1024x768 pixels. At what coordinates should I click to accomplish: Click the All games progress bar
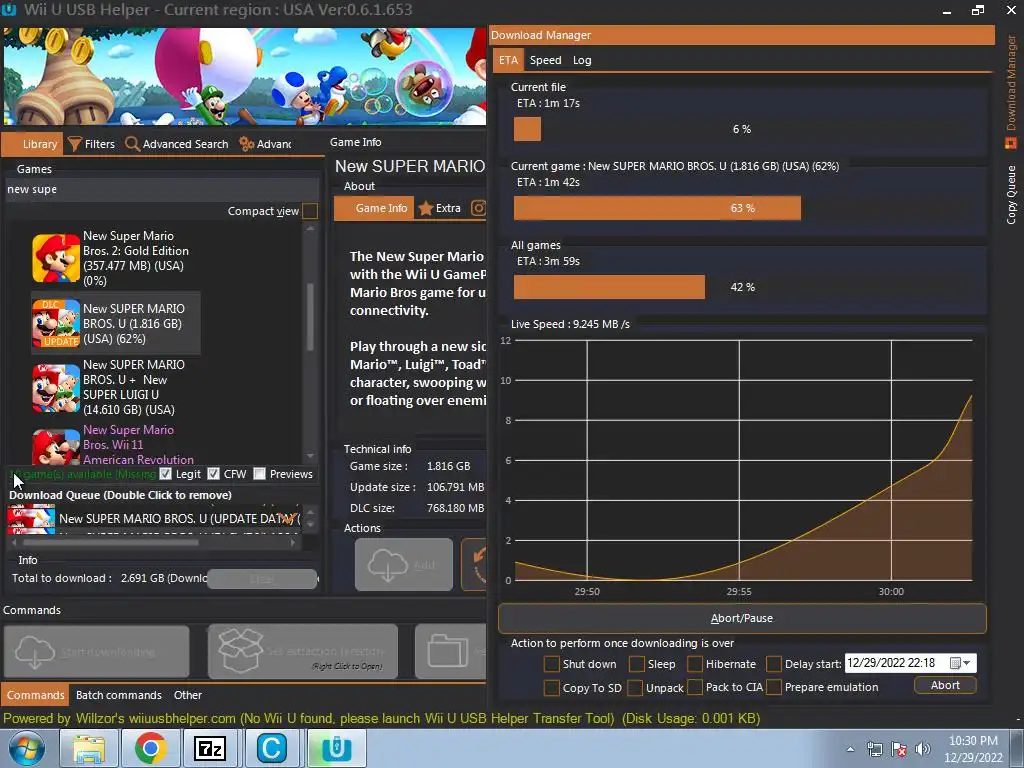tap(741, 287)
